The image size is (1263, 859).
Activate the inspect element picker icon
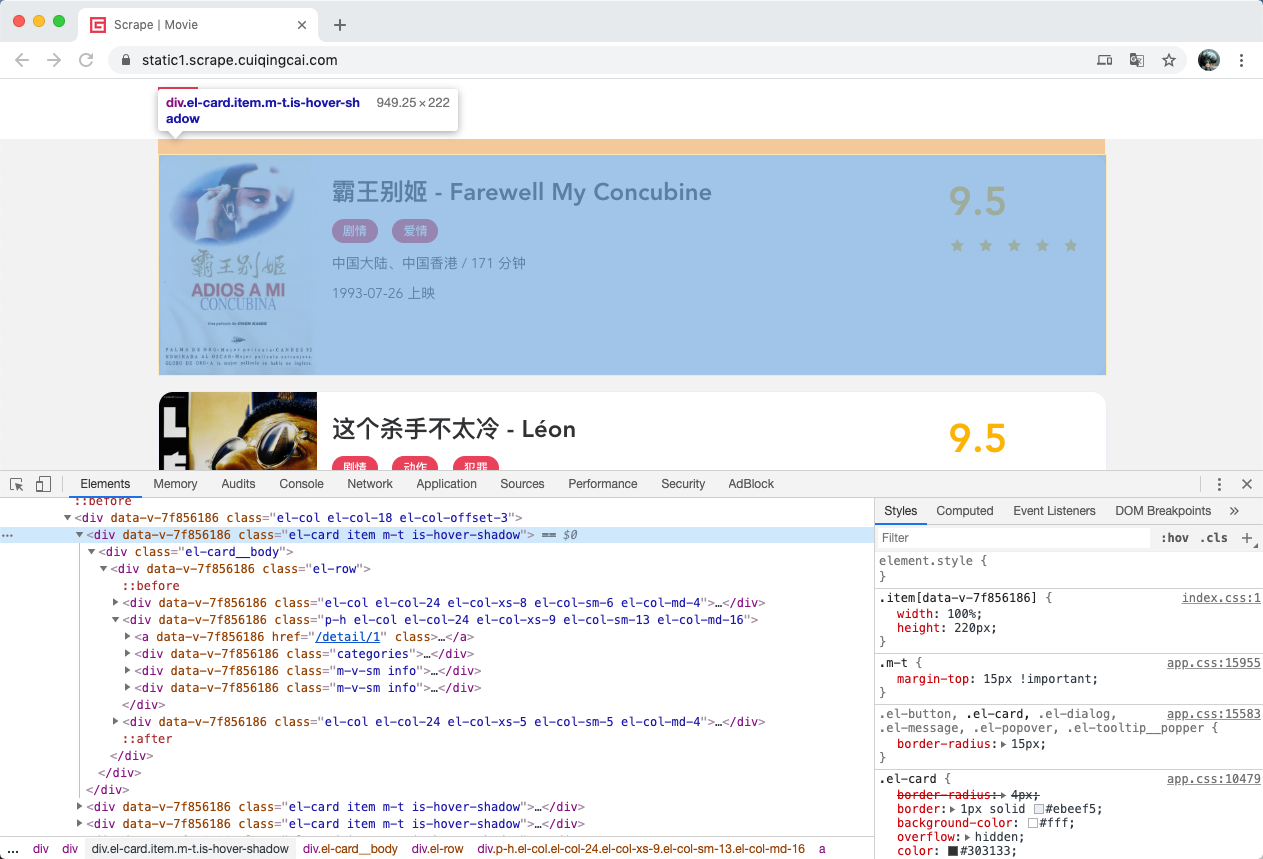(17, 484)
